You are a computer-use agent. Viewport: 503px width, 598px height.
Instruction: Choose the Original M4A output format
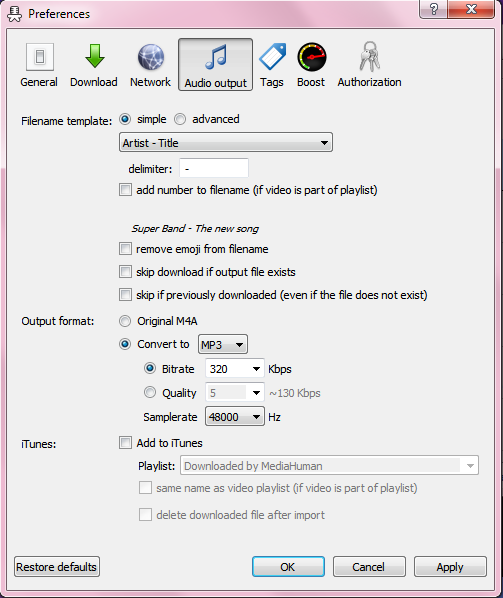[125, 321]
